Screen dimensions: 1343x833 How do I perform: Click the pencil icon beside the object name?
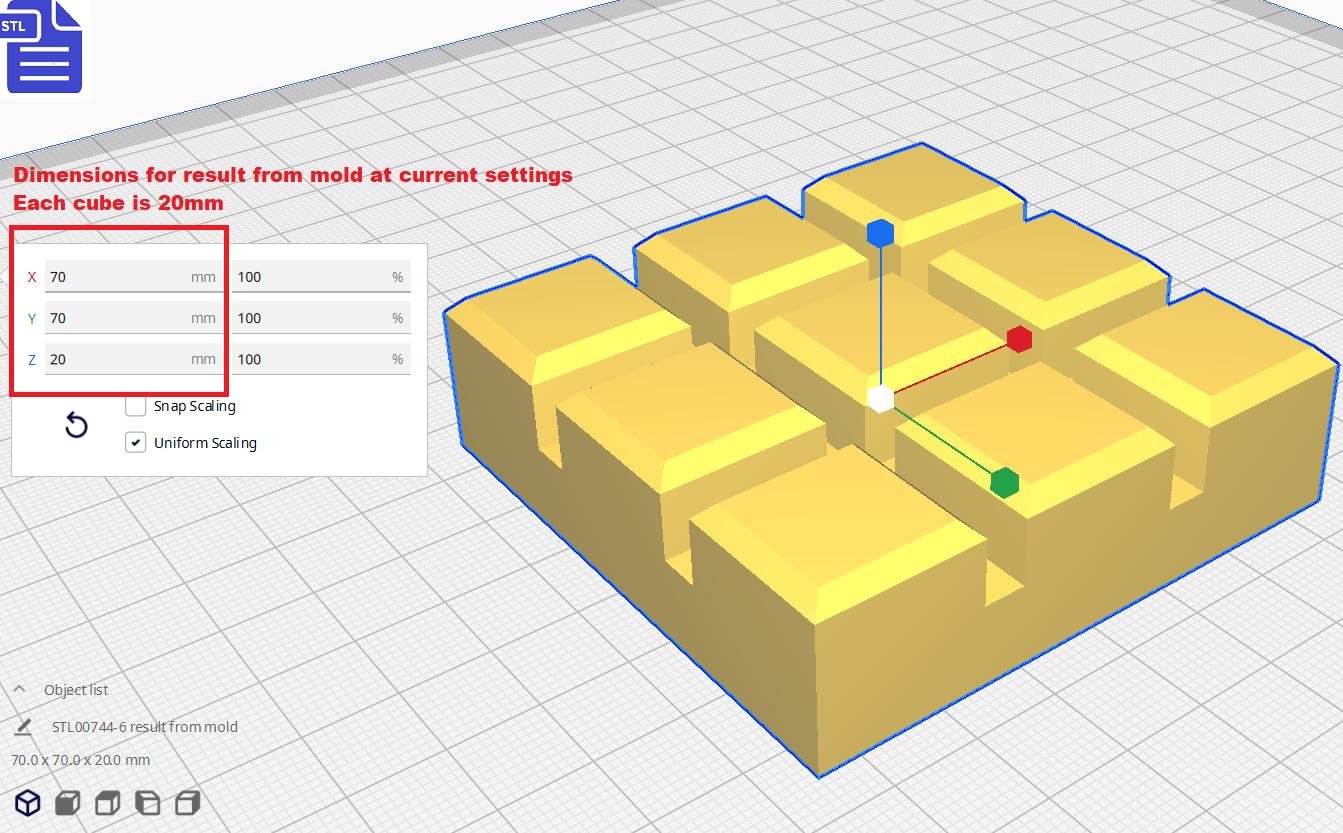[22, 727]
